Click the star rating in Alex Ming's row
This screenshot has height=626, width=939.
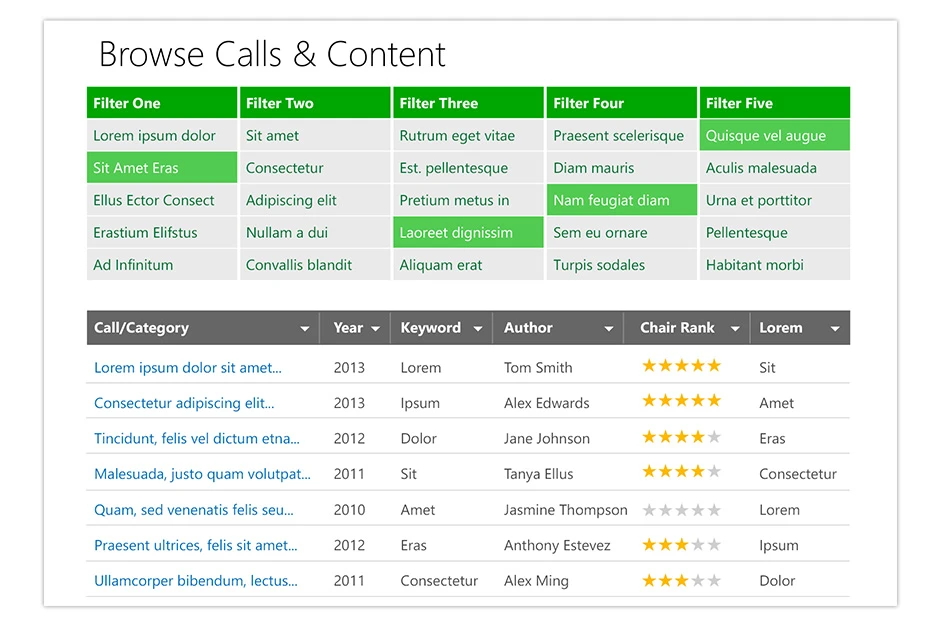click(681, 581)
